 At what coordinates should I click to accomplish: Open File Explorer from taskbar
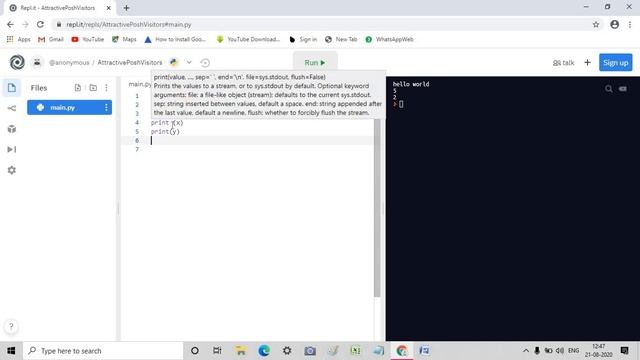coord(241,351)
